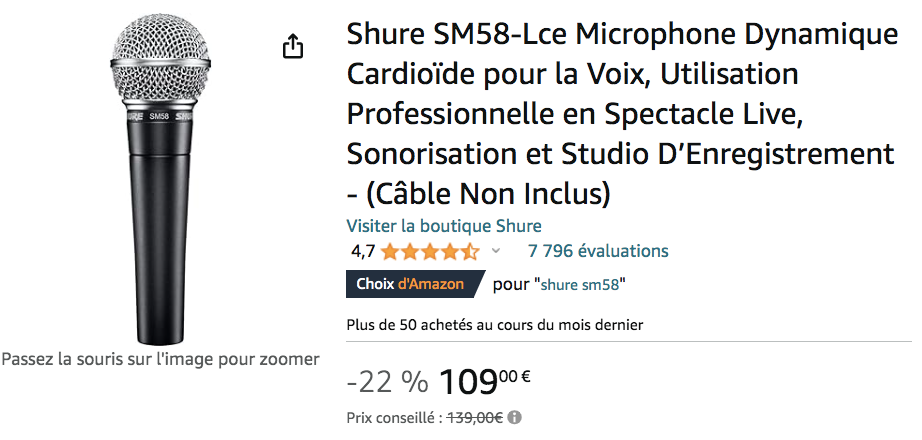Screen dimensions: 922x440
Task: Click the -22 % discount label
Action: (x=387, y=383)
